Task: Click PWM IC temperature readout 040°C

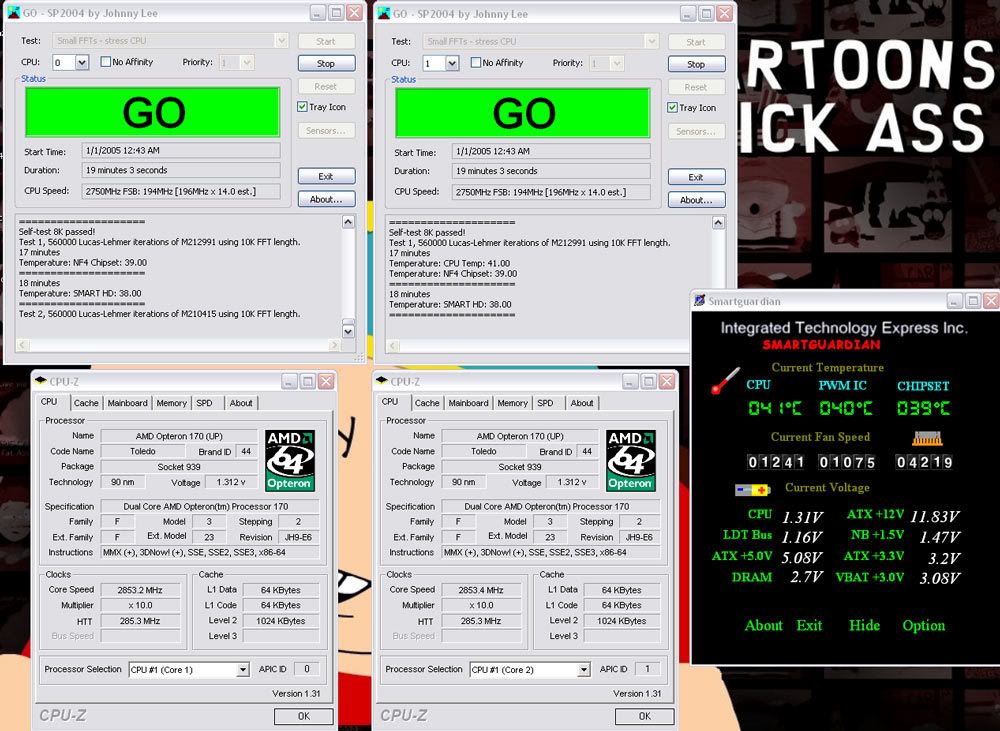Action: pyautogui.click(x=846, y=408)
